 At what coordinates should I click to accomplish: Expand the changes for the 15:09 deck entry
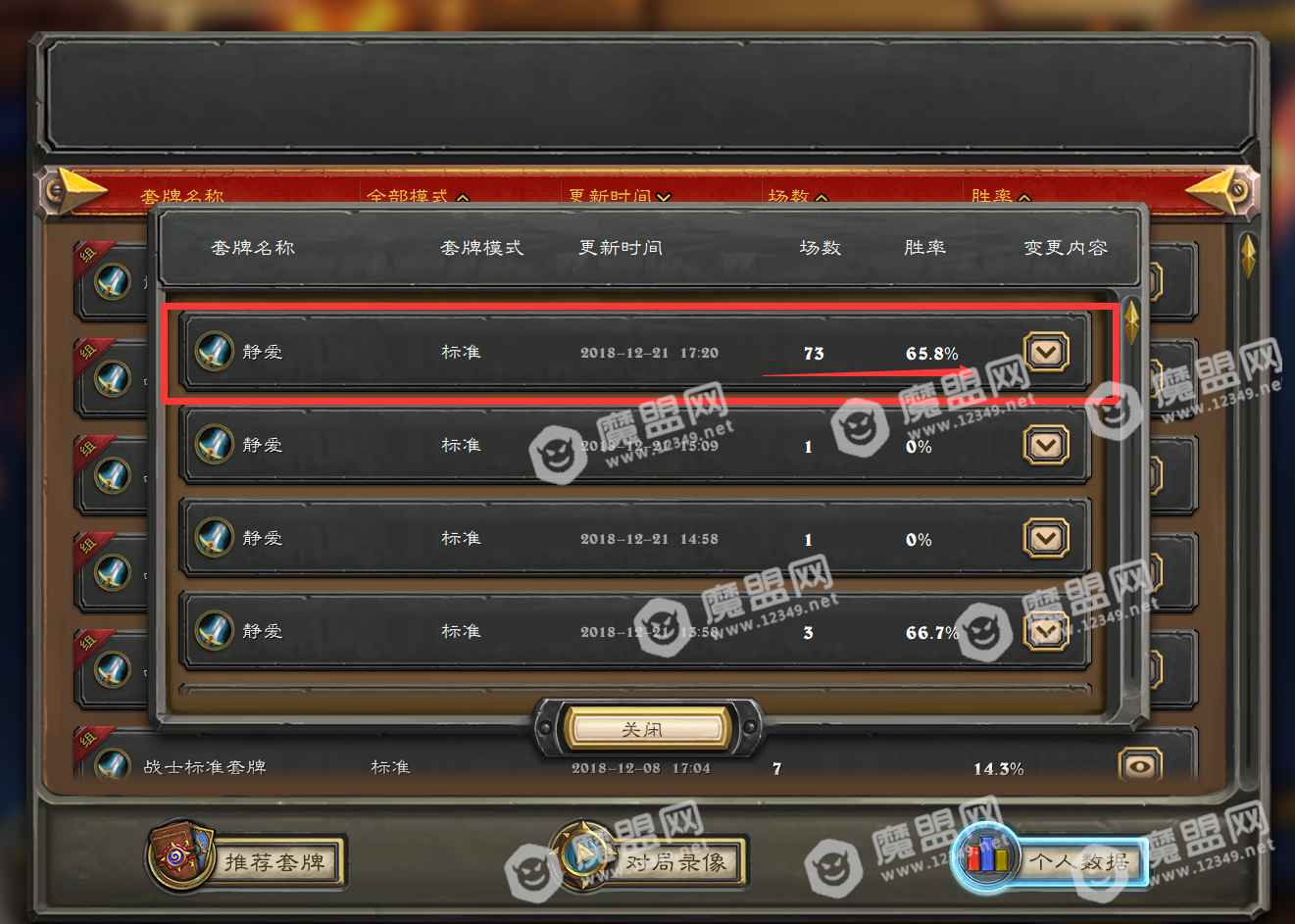(x=1046, y=445)
